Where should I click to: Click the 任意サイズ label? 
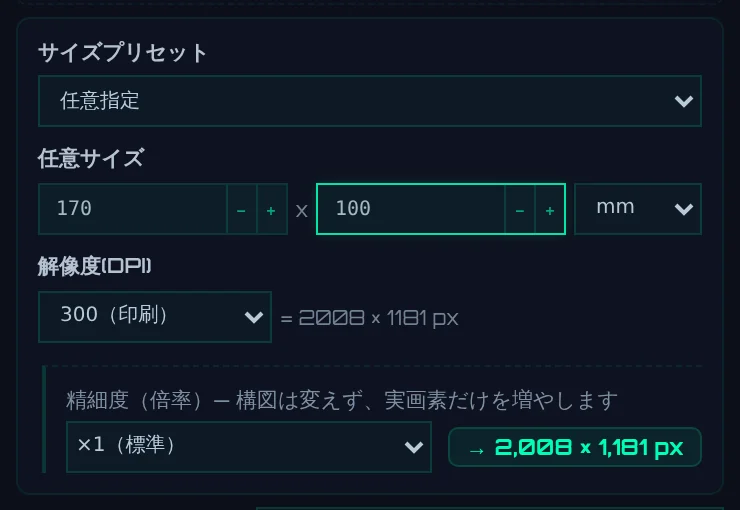pyautogui.click(x=91, y=158)
